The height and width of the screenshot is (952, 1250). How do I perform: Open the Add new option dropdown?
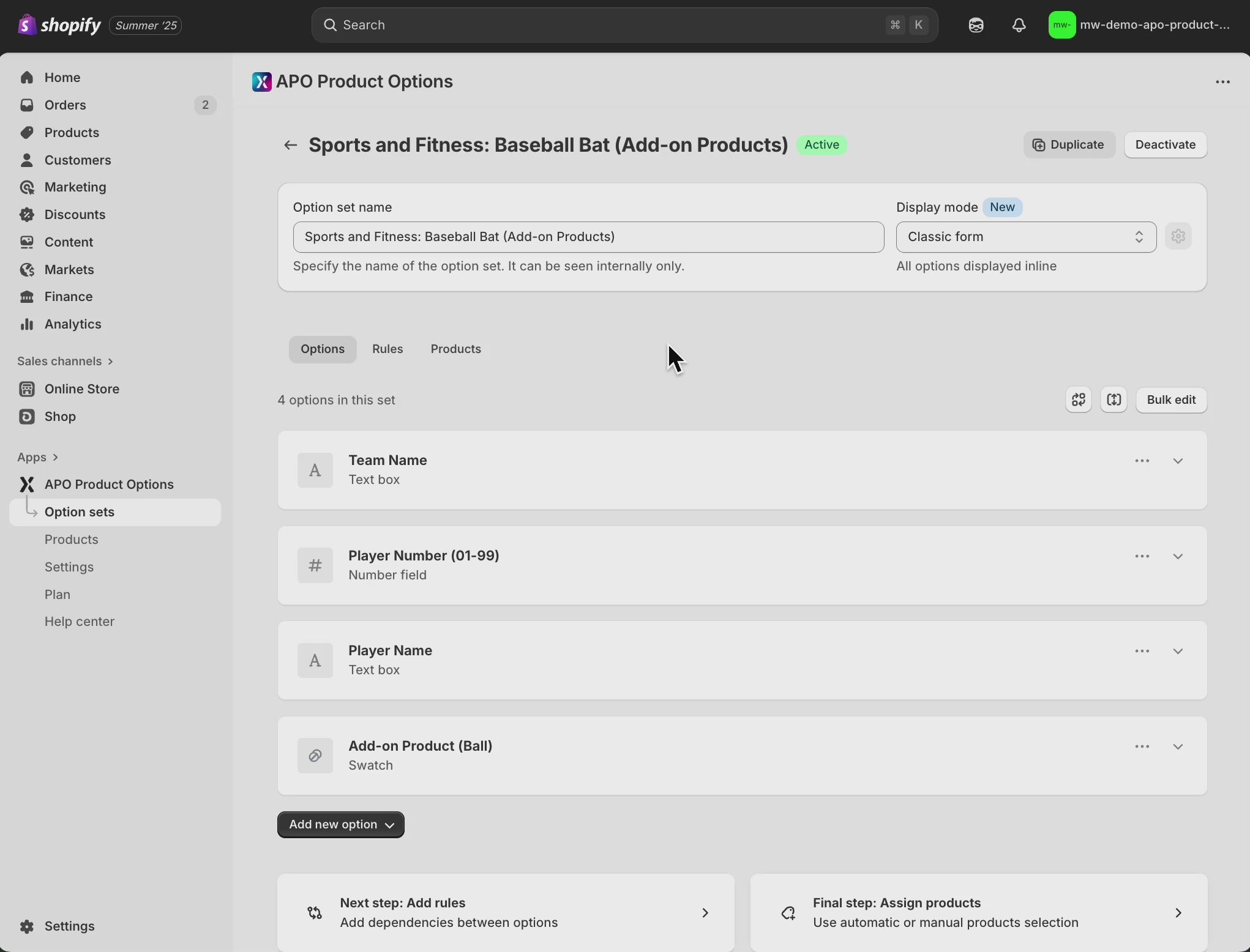[341, 825]
